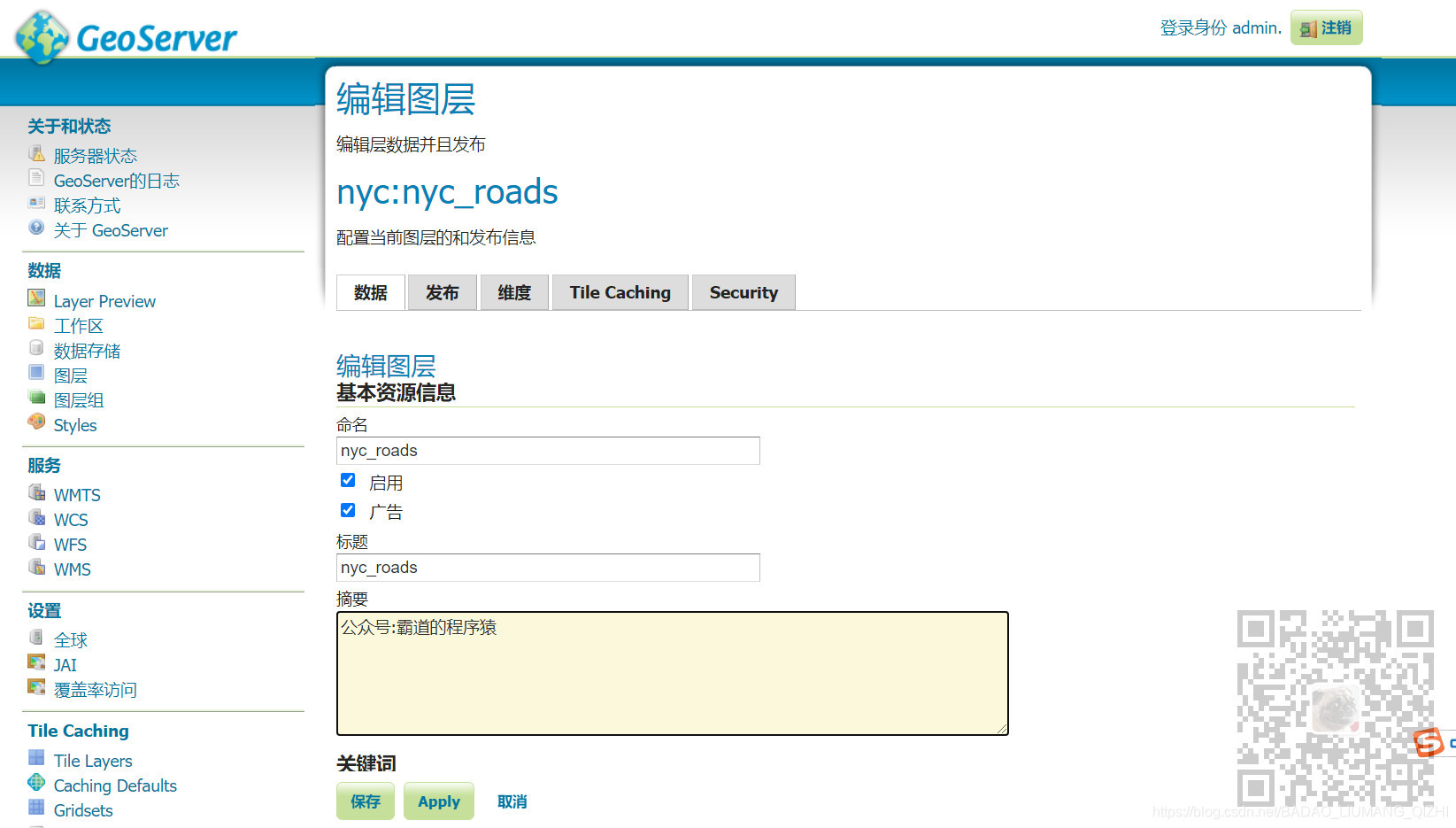
Task: Click the layer group icon (图层组)
Action: [36, 398]
